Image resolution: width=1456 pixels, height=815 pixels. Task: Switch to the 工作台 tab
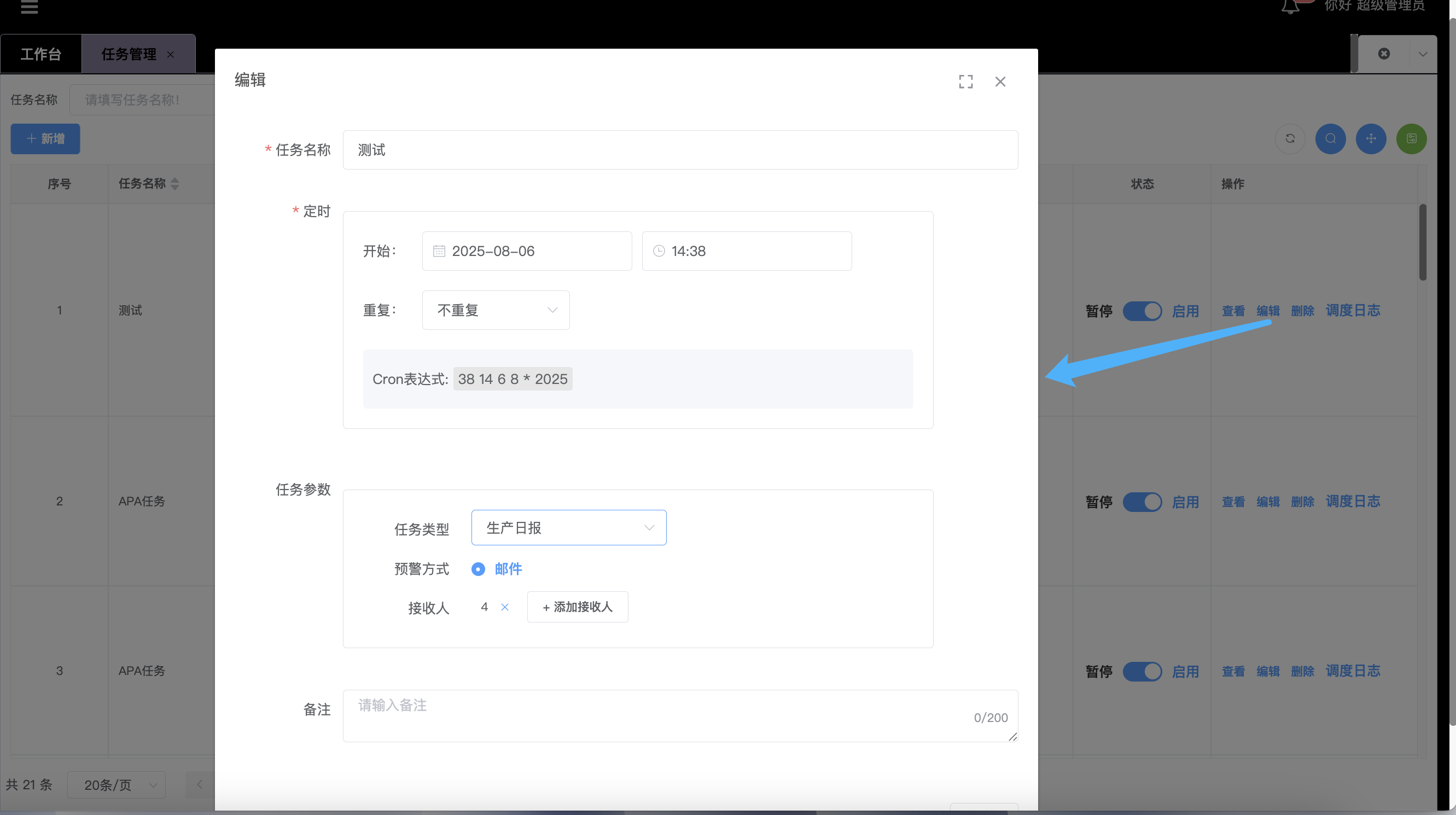click(40, 54)
